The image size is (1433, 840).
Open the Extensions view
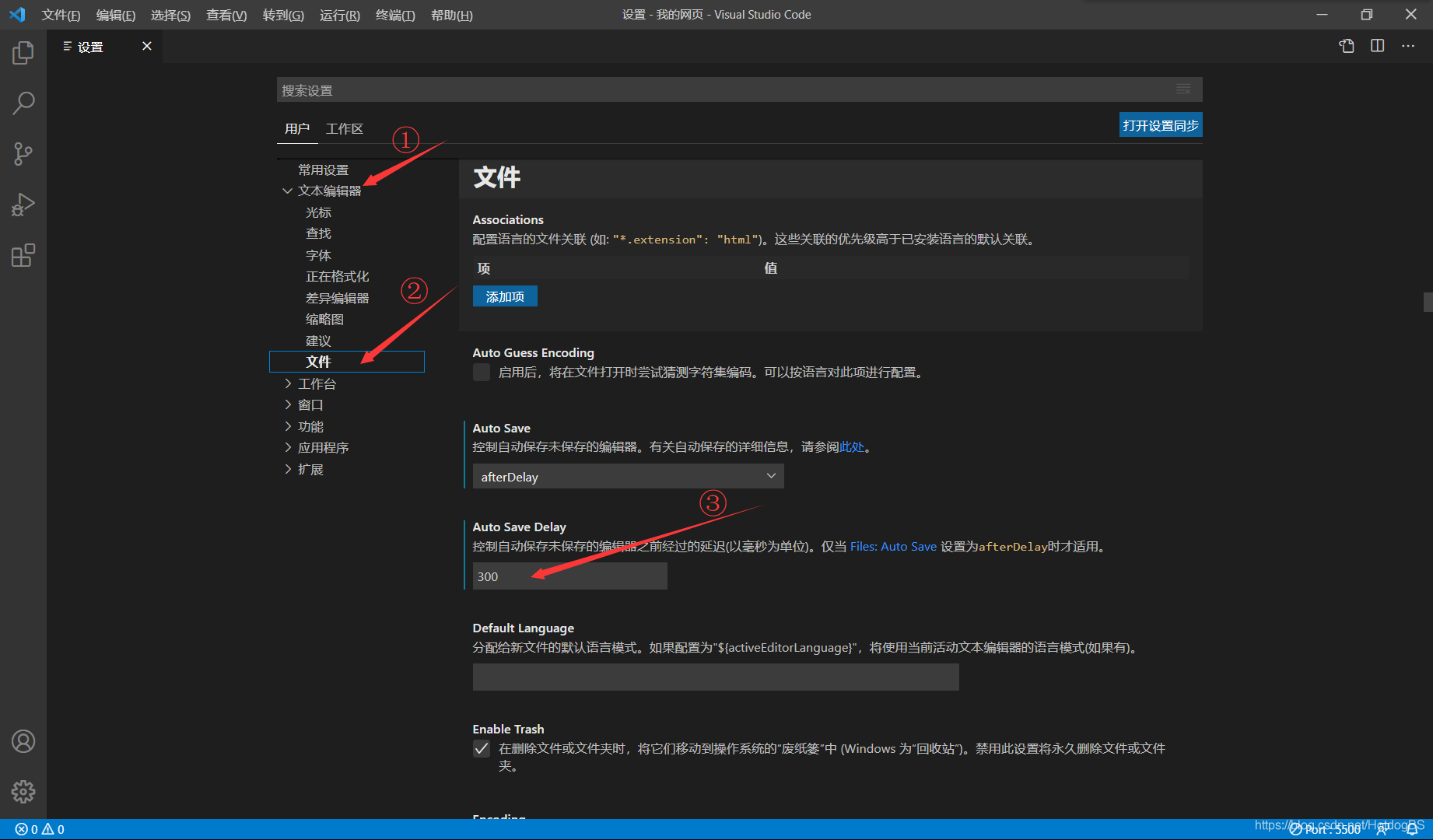click(x=23, y=255)
